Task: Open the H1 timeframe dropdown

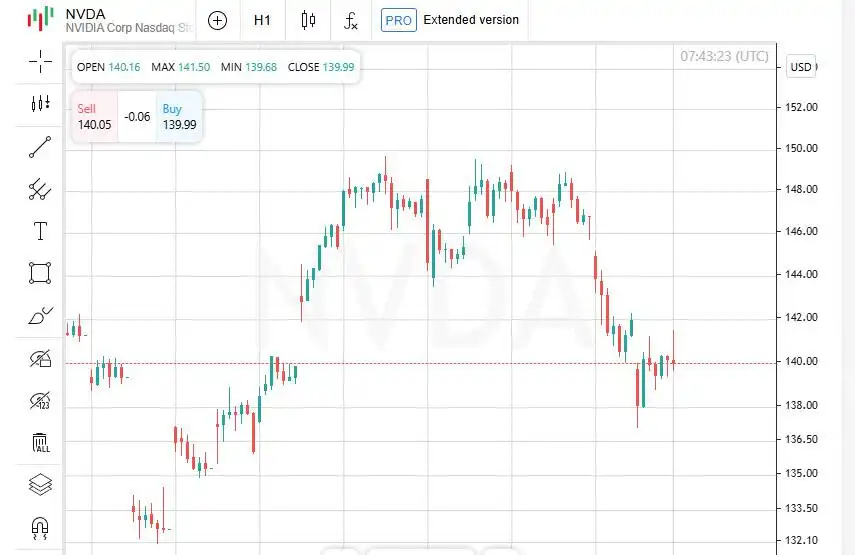Action: coord(262,20)
